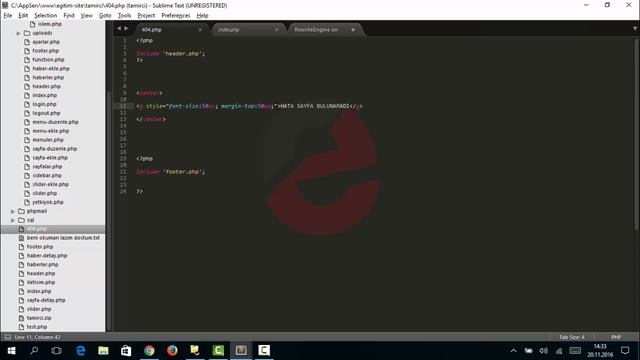The height and width of the screenshot is (360, 640).
Task: Open sayfalar.php in the sidebar
Action: [x=47, y=167]
